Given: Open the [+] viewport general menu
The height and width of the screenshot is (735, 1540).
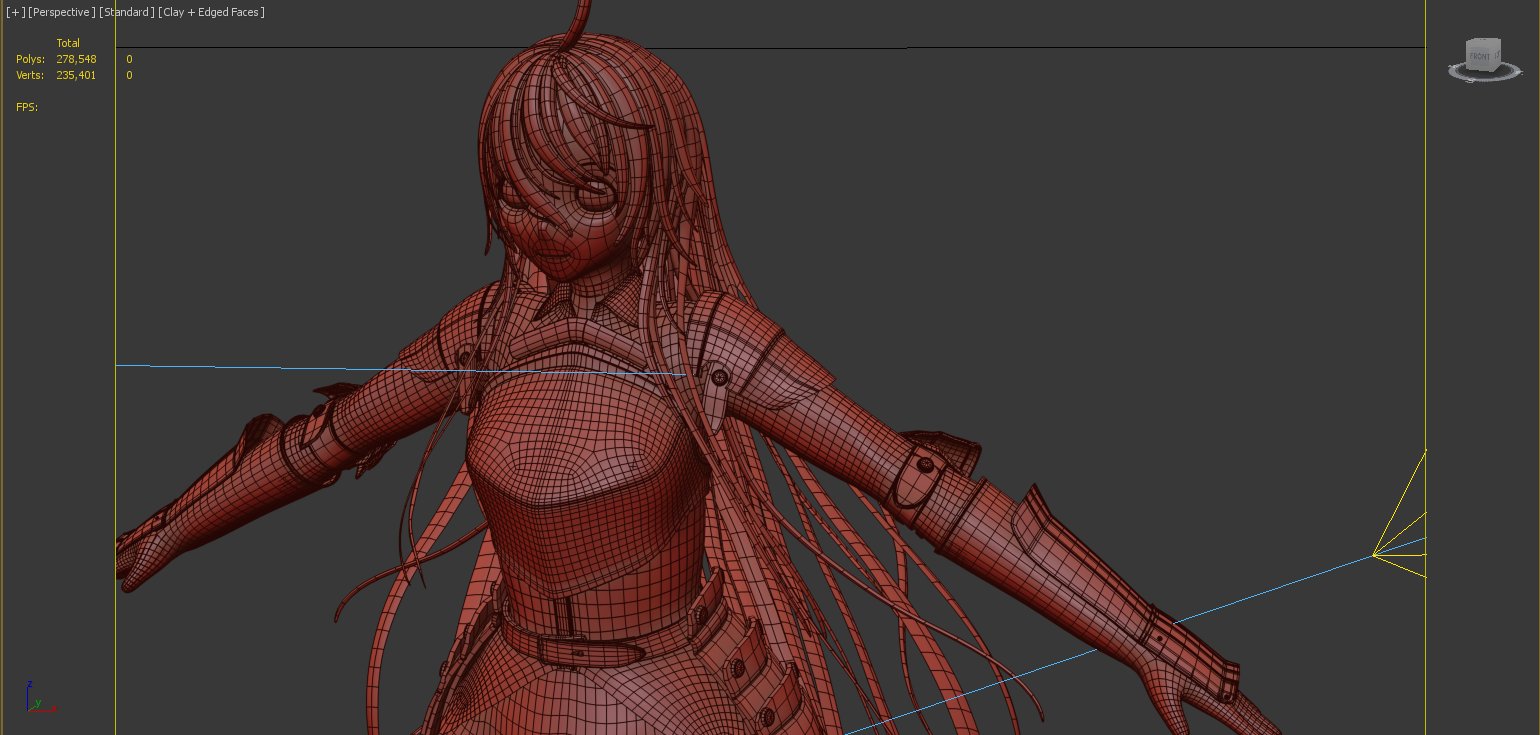Looking at the screenshot, I should click(x=15, y=12).
